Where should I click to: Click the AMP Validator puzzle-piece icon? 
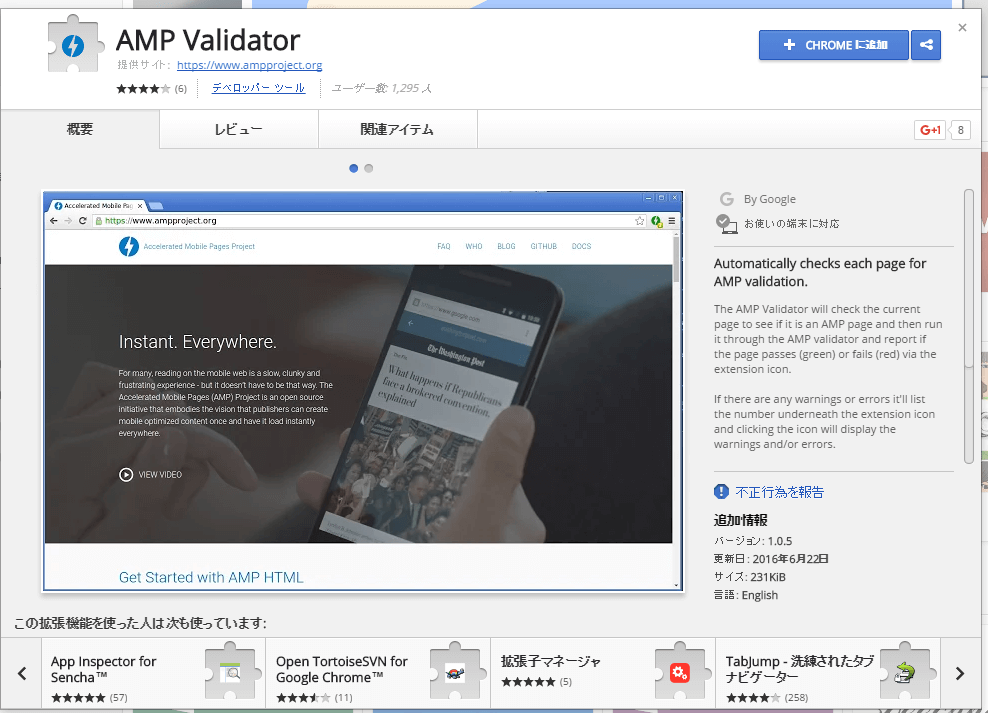(75, 46)
